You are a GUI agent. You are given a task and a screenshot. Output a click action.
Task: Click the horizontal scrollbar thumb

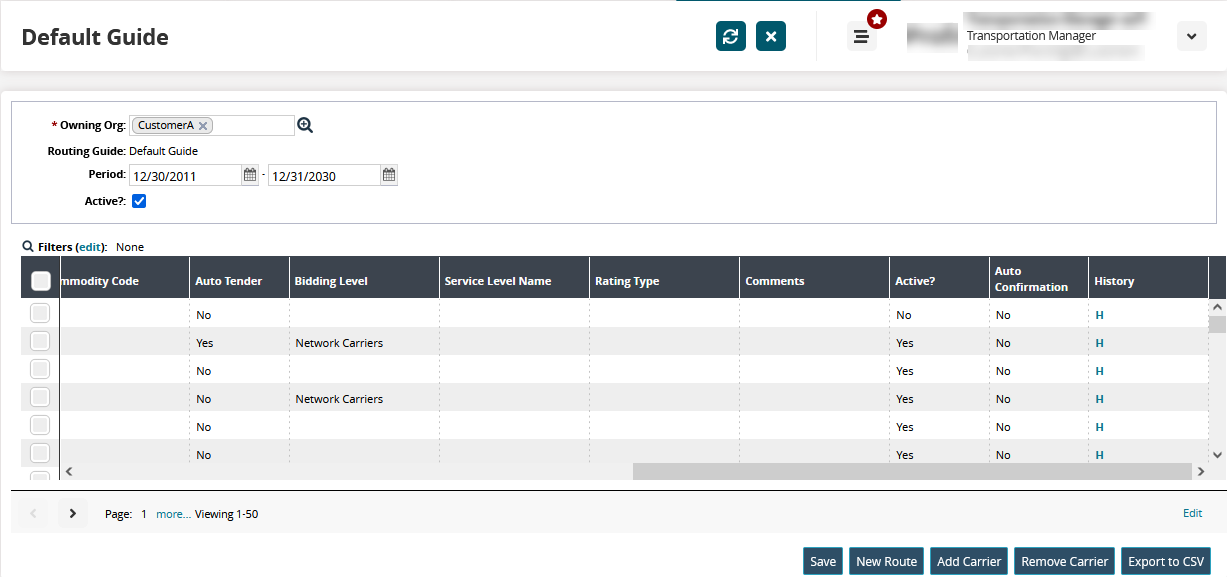pos(912,471)
